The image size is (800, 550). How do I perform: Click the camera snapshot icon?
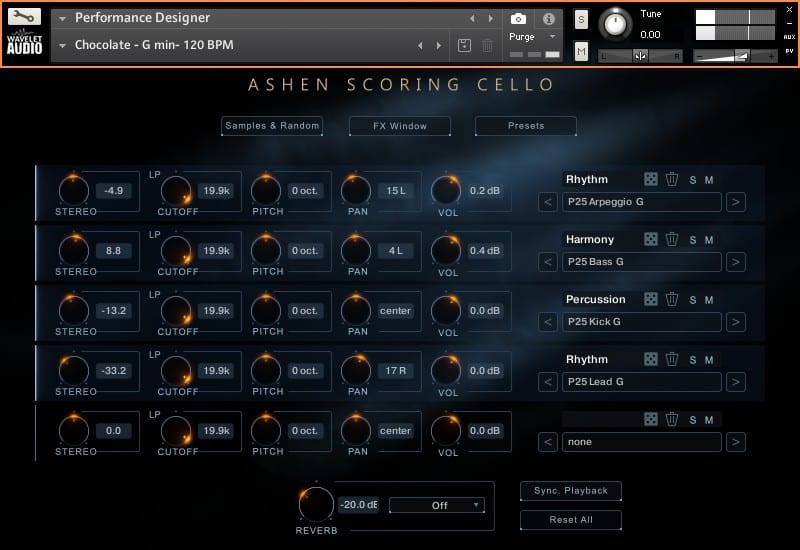[x=518, y=19]
